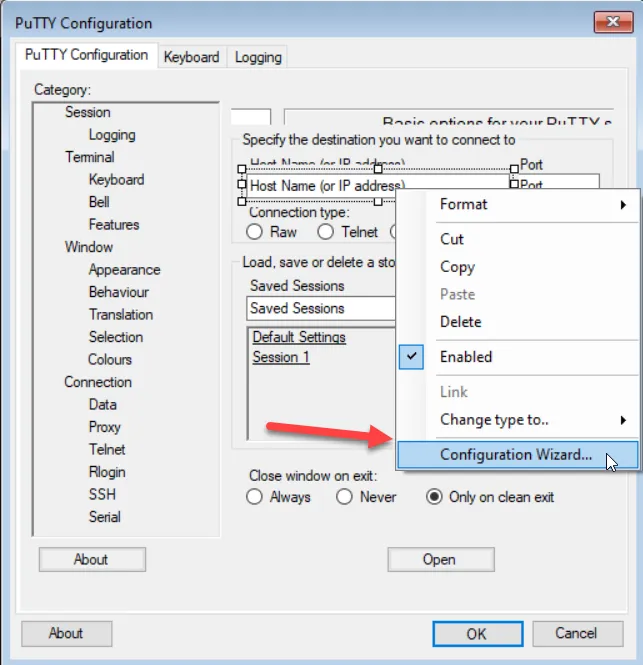The height and width of the screenshot is (665, 643).
Task: Select Window in the category tree
Action: point(89,247)
